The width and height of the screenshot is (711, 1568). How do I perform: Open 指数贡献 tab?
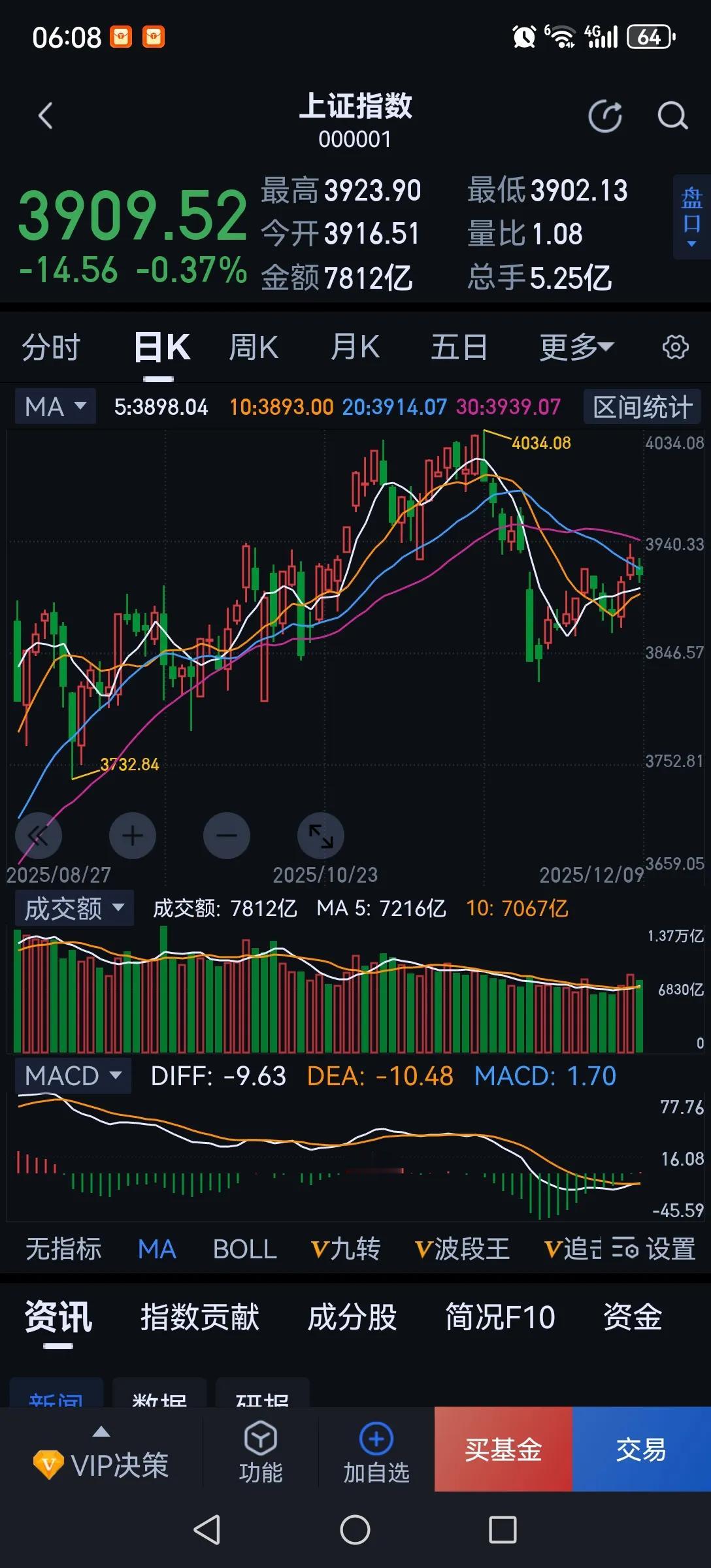(200, 1316)
